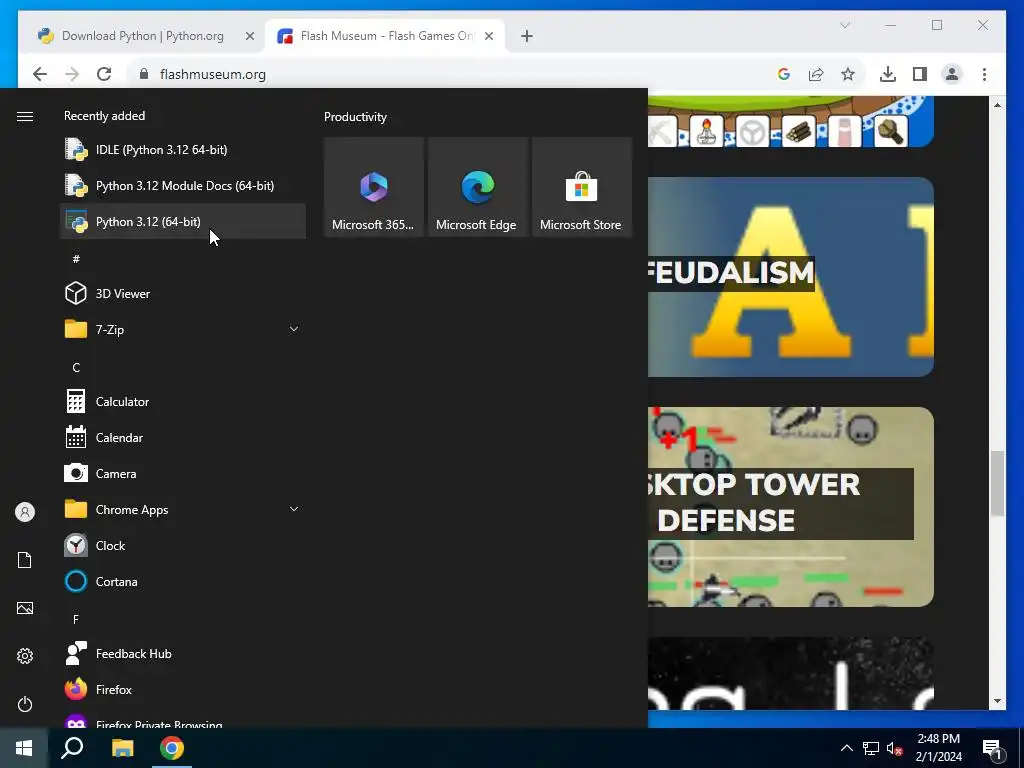Click the Recently added heading
The height and width of the screenshot is (768, 1024).
[x=104, y=116]
